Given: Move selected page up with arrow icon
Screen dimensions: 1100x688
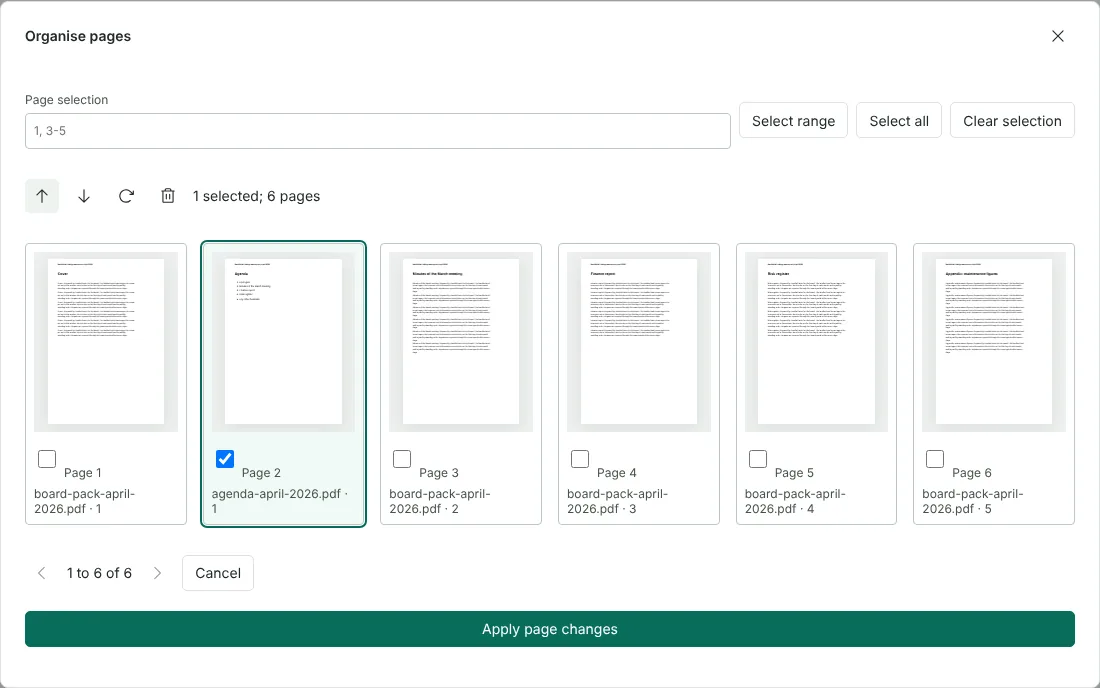Looking at the screenshot, I should pos(42,196).
